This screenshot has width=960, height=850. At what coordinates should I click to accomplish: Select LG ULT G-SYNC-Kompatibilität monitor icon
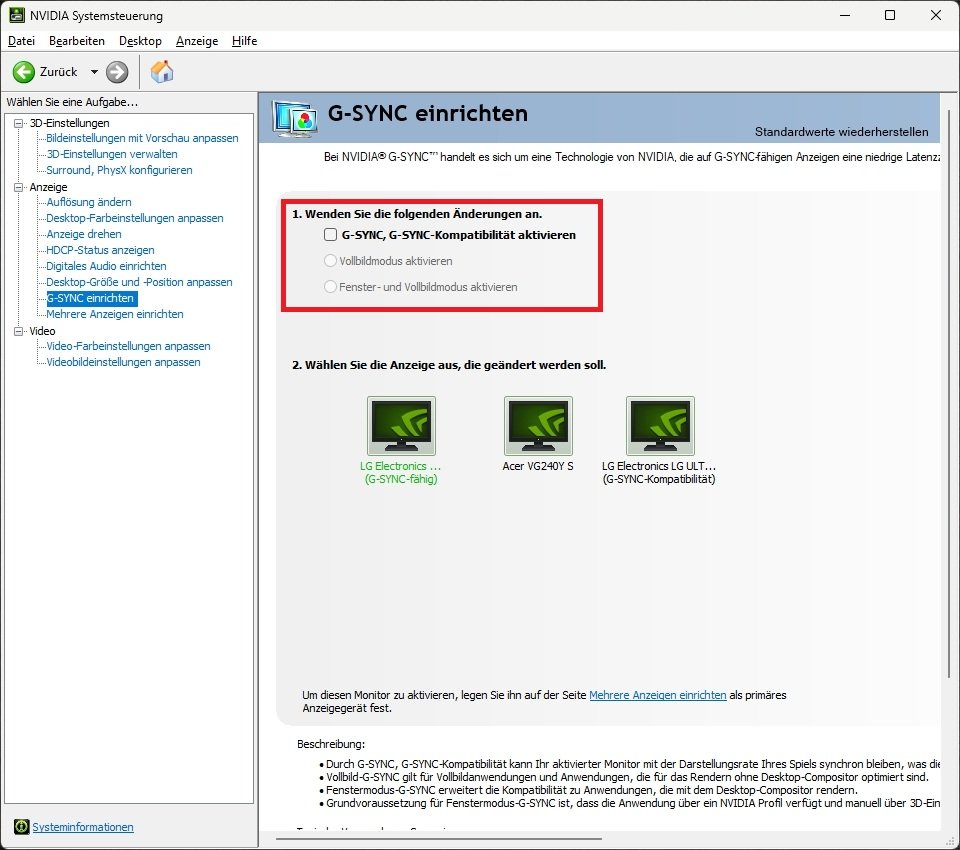point(660,426)
